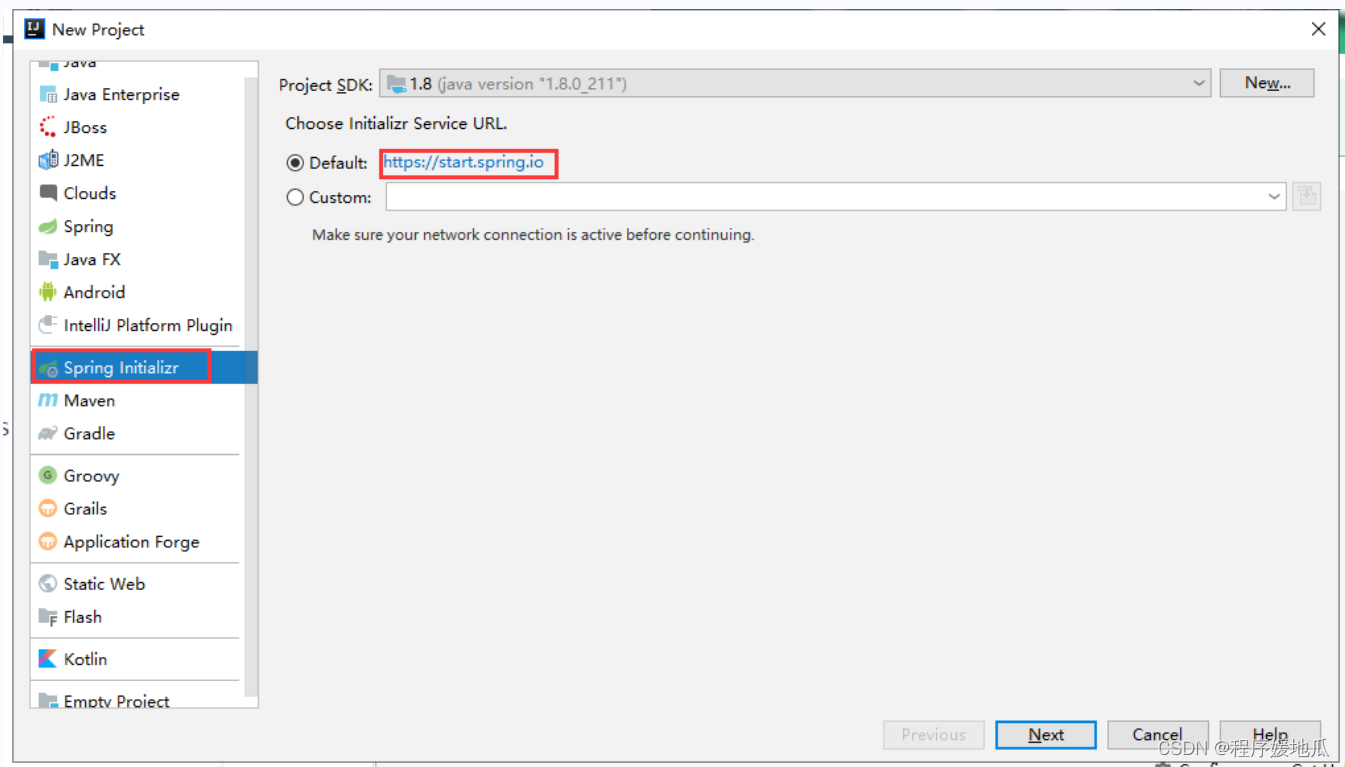Select IntelliJ Platform Plugin entry
The height and width of the screenshot is (767, 1345).
tap(135, 325)
